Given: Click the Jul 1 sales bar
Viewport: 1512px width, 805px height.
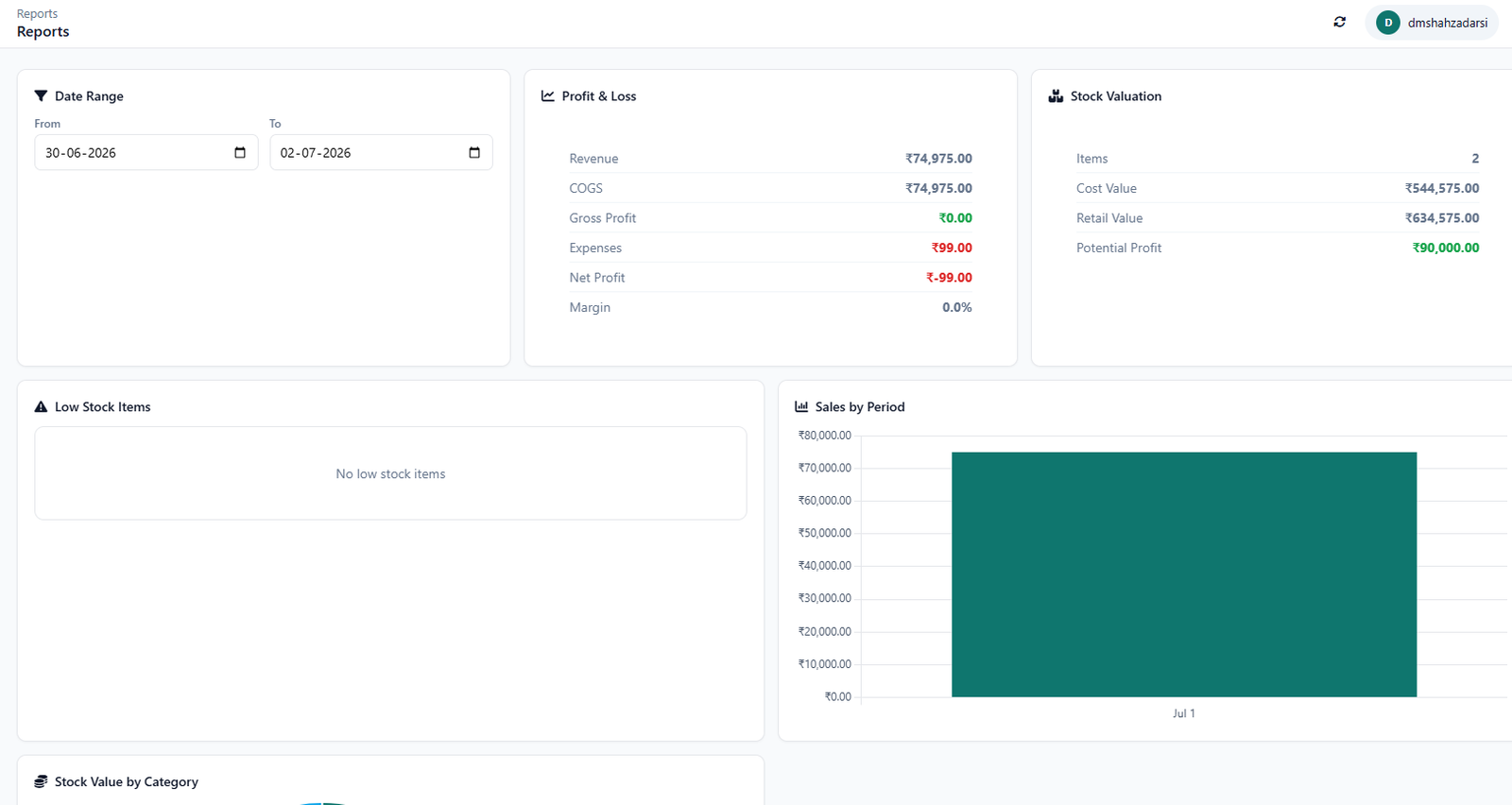Looking at the screenshot, I should pyautogui.click(x=1184, y=574).
